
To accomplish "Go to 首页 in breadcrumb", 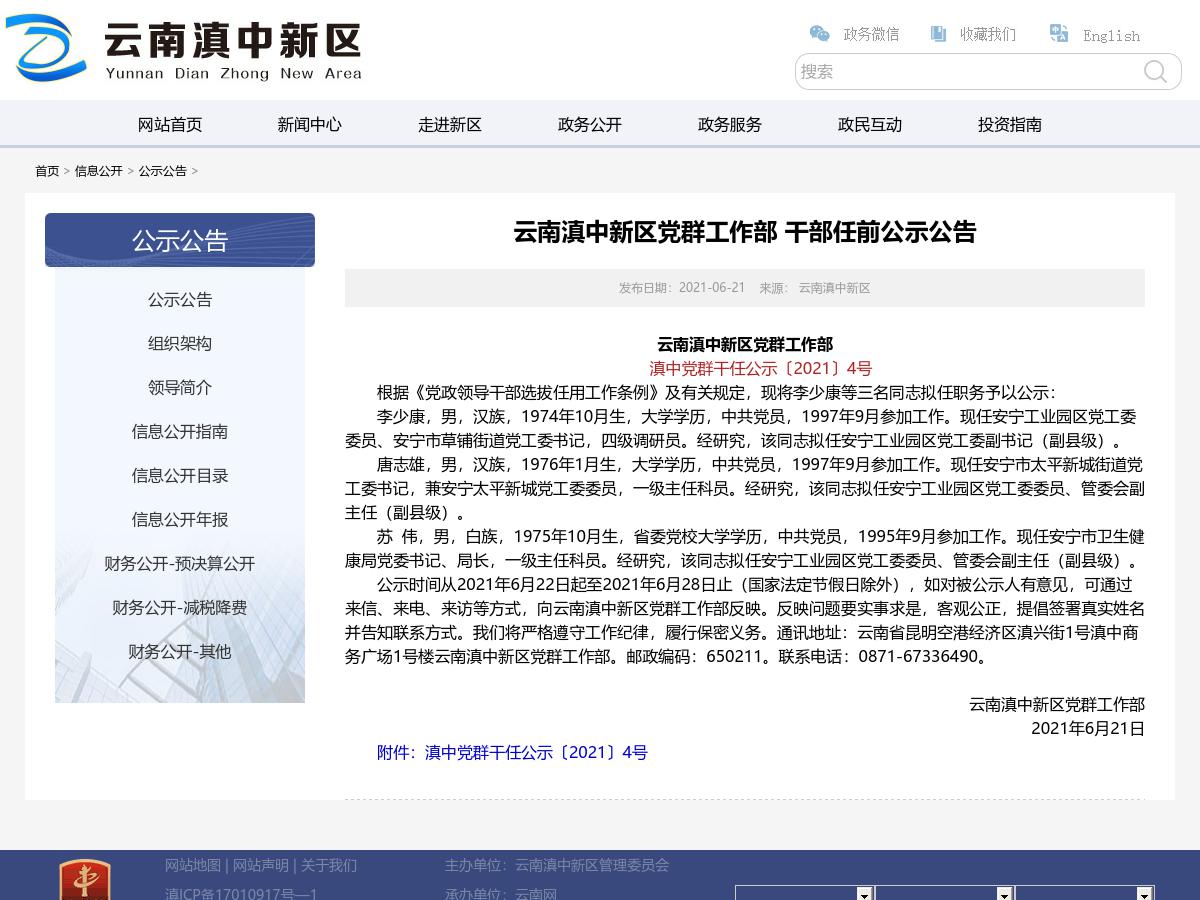I will [47, 171].
